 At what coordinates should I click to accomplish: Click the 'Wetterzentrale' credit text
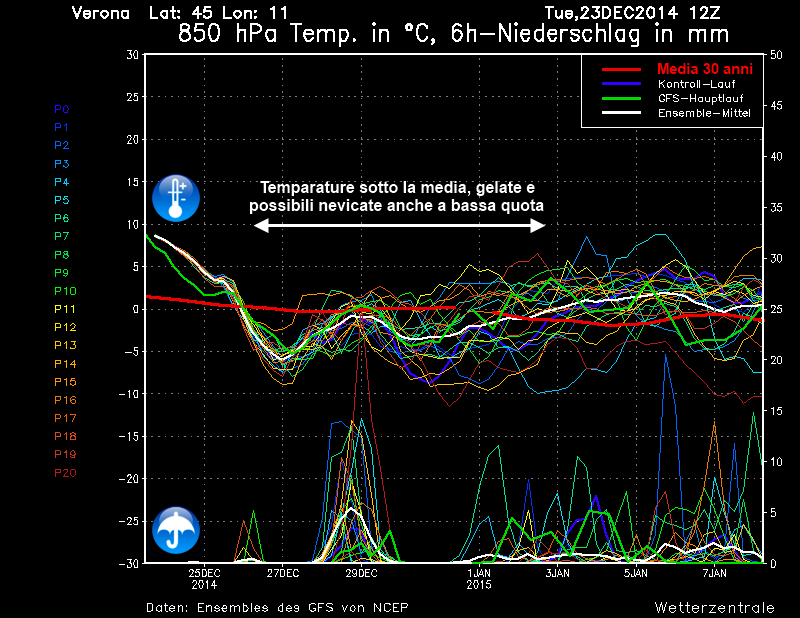tap(715, 607)
